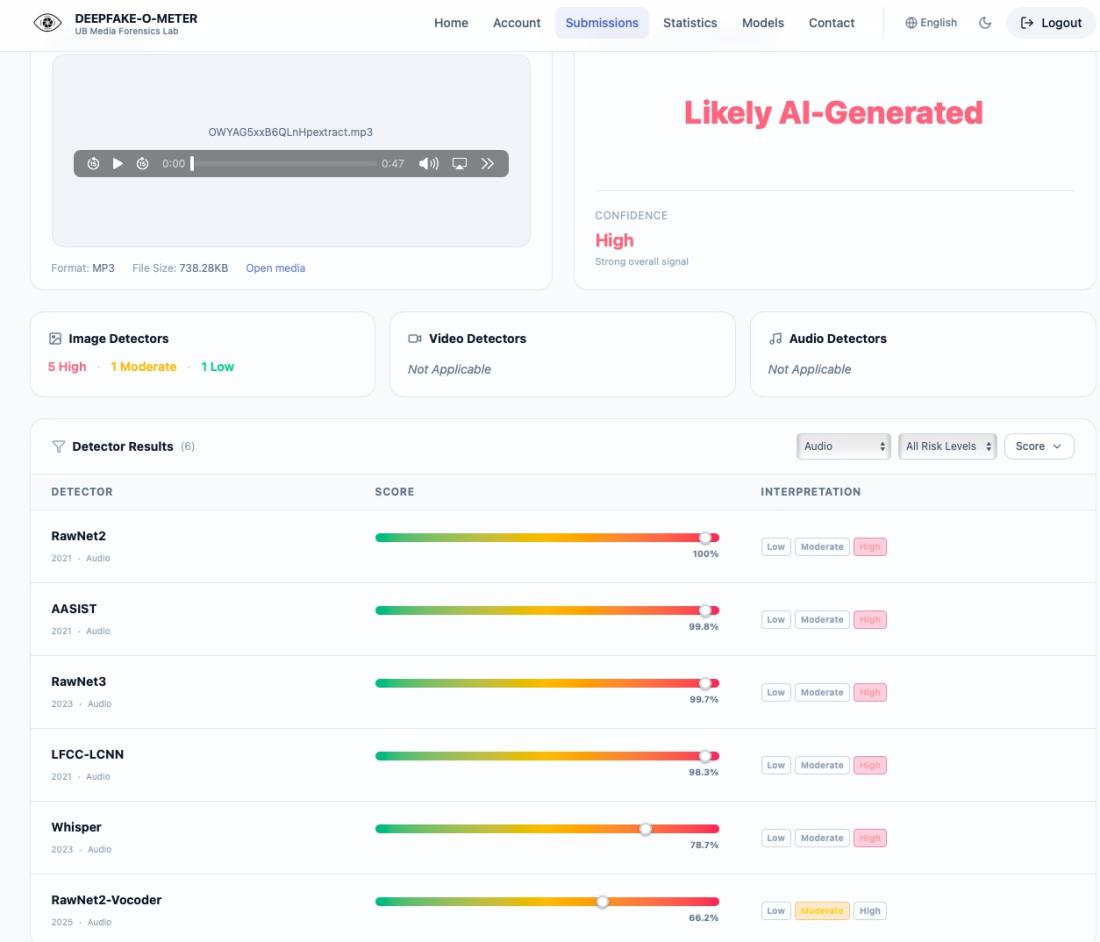
Task: Mute the audio player volume
Action: (x=429, y=163)
